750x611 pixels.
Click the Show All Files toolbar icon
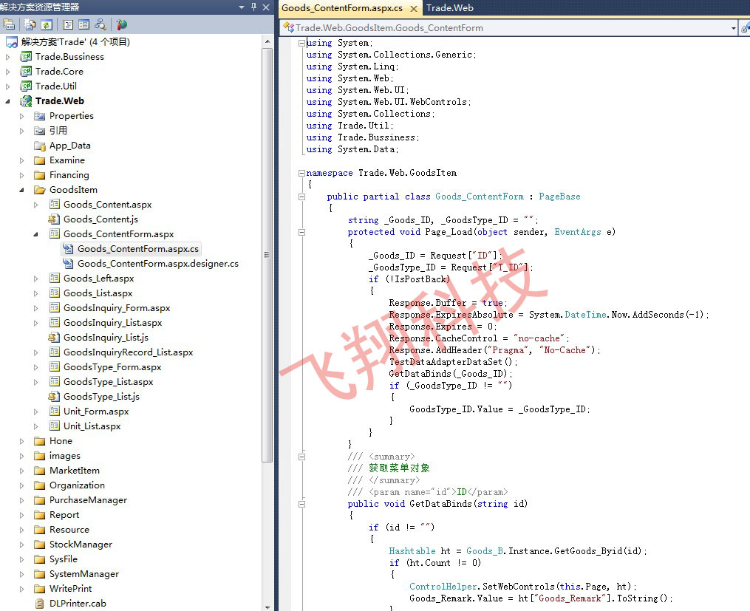30,24
